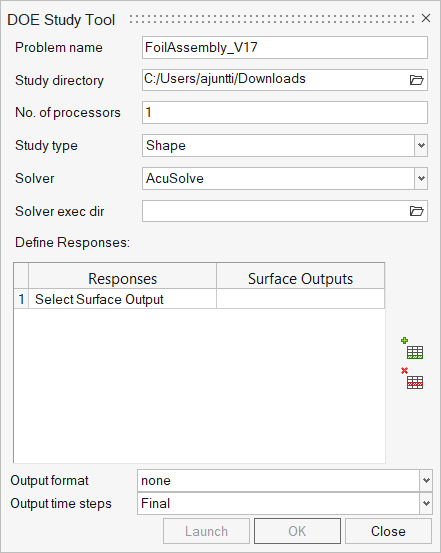Click the empty Surface Outputs cell
Screen dimensions: 441x553
click(x=301, y=299)
